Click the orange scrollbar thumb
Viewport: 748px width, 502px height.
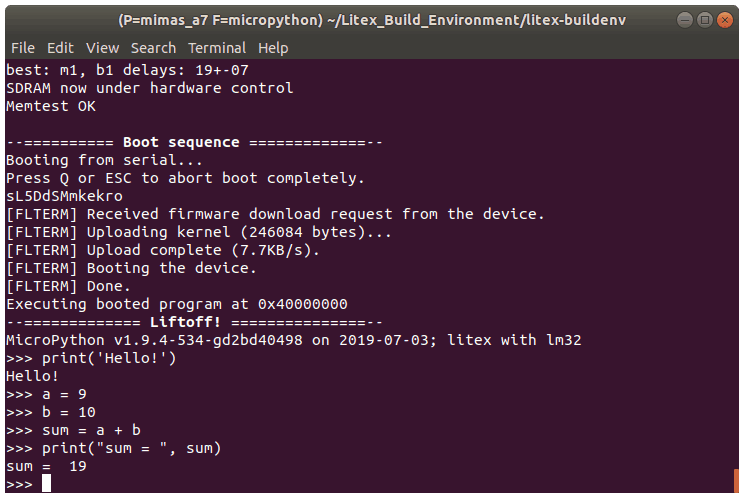(x=737, y=480)
